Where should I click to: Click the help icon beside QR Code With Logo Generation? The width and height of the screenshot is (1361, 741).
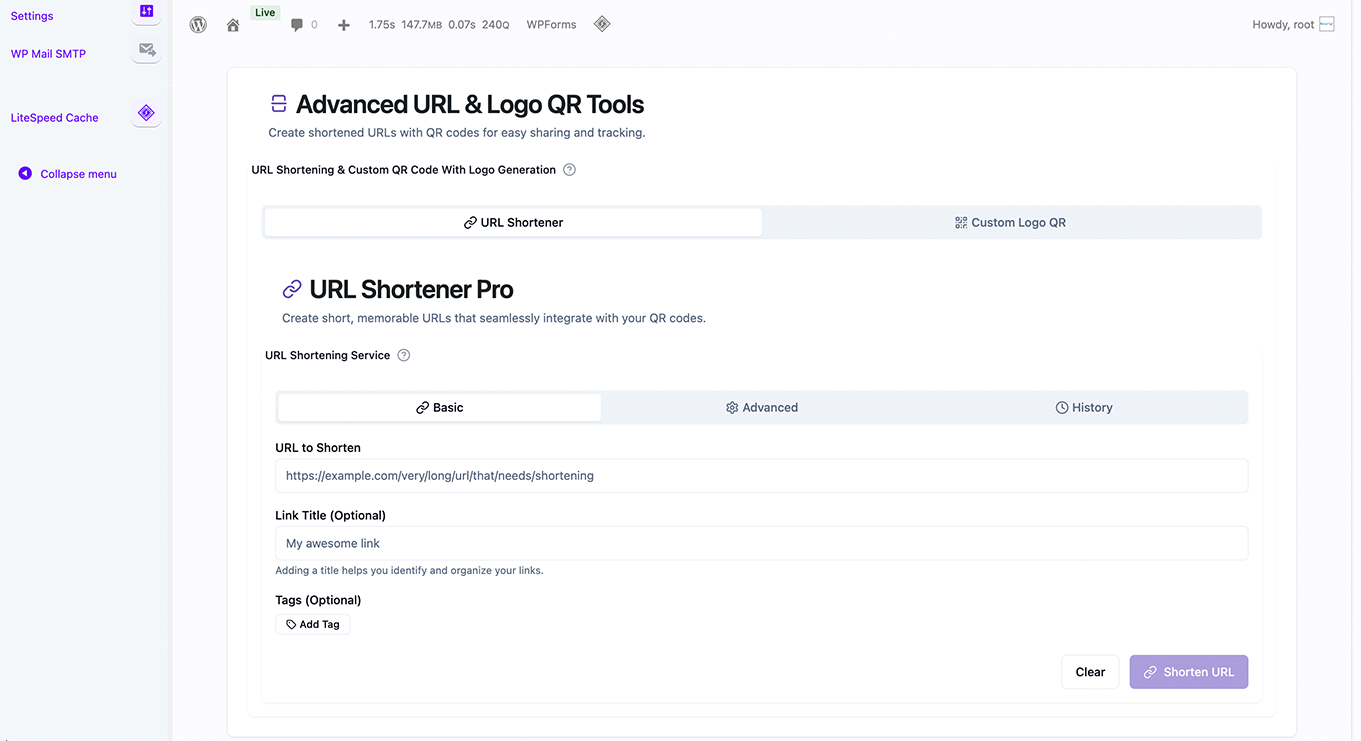[x=569, y=170]
